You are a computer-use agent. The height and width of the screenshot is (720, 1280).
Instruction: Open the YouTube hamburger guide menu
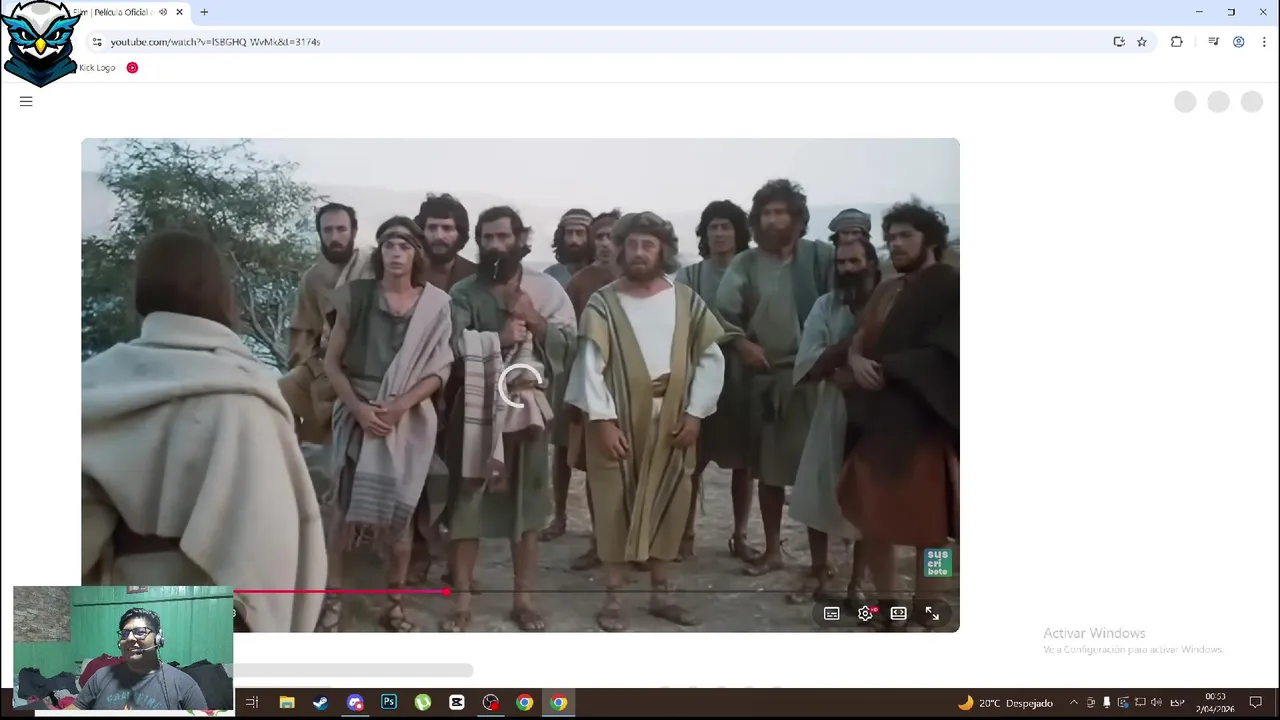(x=26, y=101)
